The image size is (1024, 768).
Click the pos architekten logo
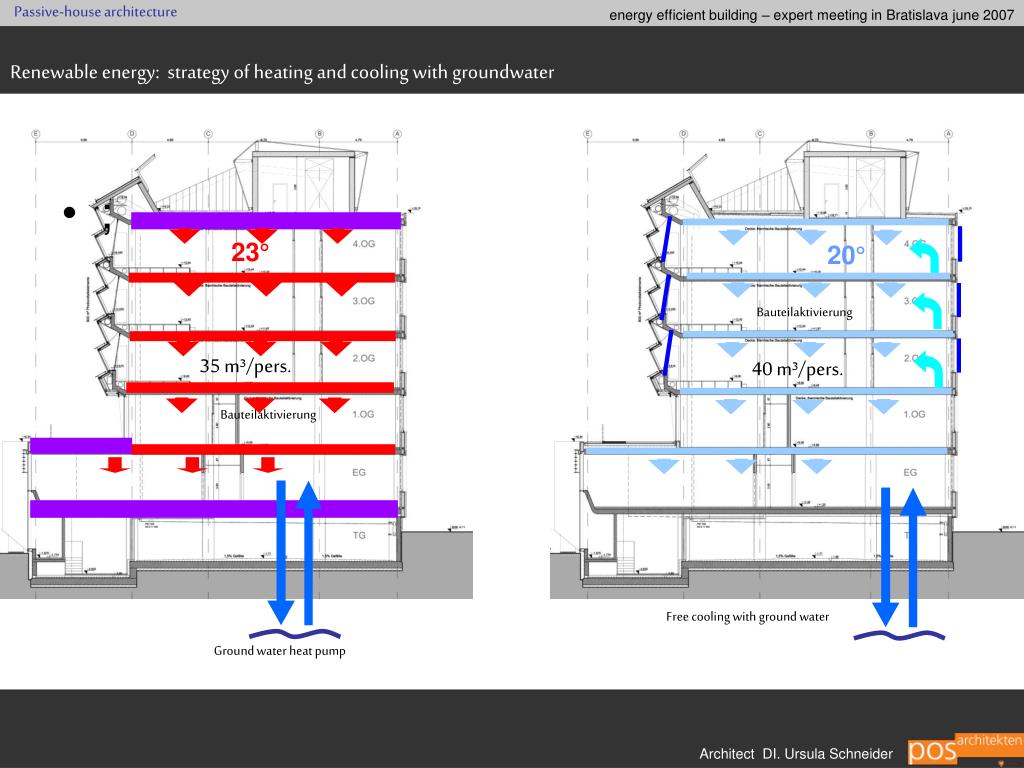(x=965, y=749)
